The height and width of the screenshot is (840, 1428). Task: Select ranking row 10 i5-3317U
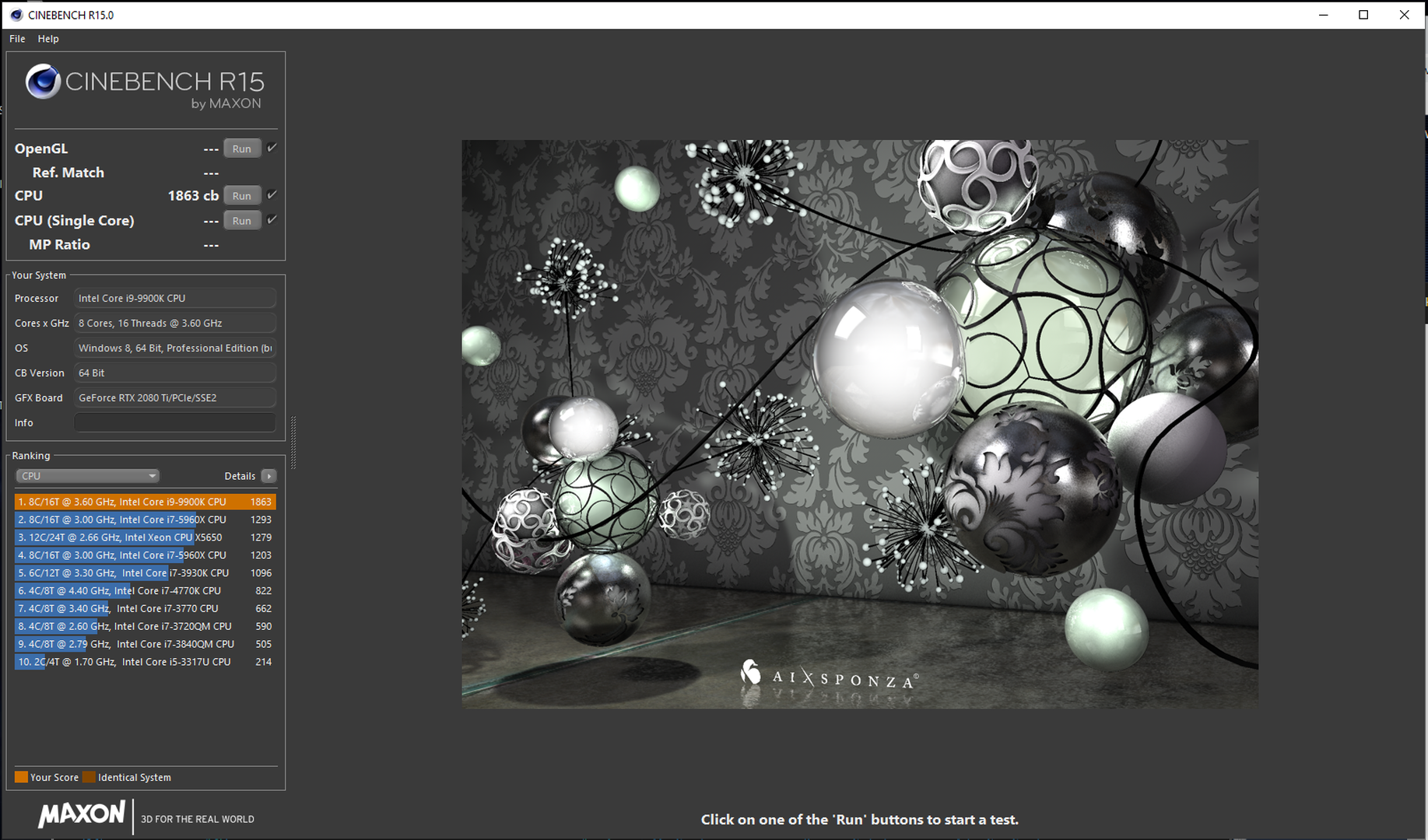click(146, 662)
